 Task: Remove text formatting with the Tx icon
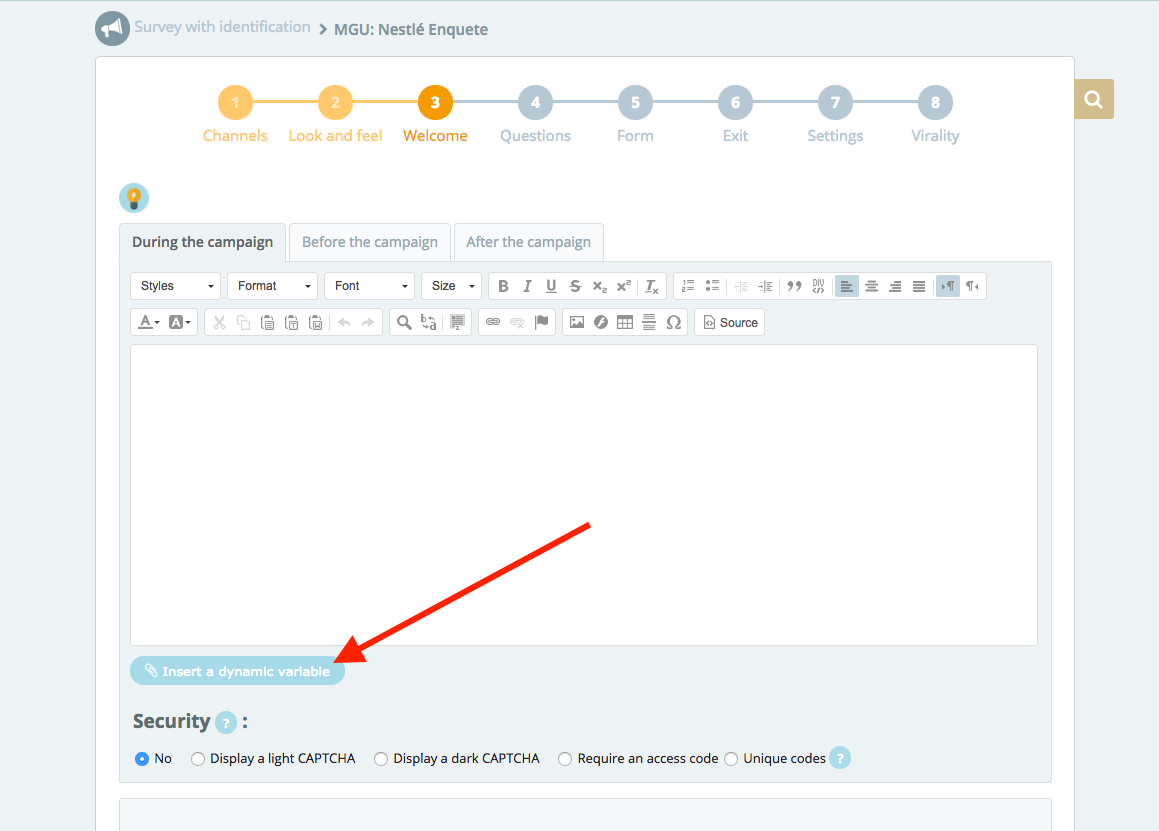pos(650,286)
